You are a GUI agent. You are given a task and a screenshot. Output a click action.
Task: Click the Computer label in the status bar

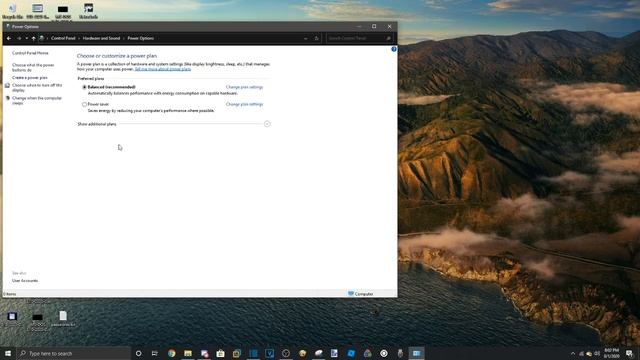point(364,294)
